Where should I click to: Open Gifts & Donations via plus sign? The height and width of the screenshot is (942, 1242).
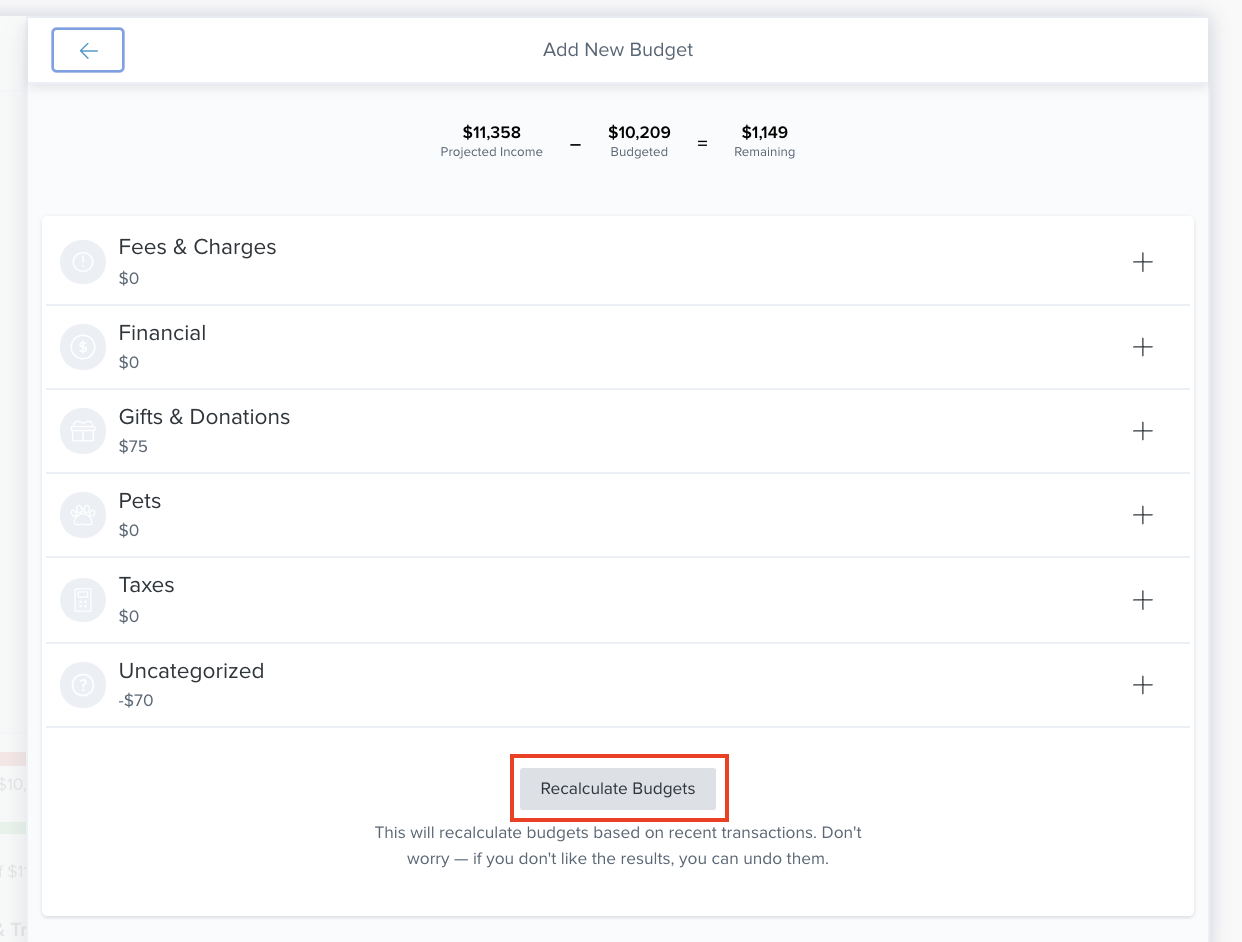pos(1142,431)
